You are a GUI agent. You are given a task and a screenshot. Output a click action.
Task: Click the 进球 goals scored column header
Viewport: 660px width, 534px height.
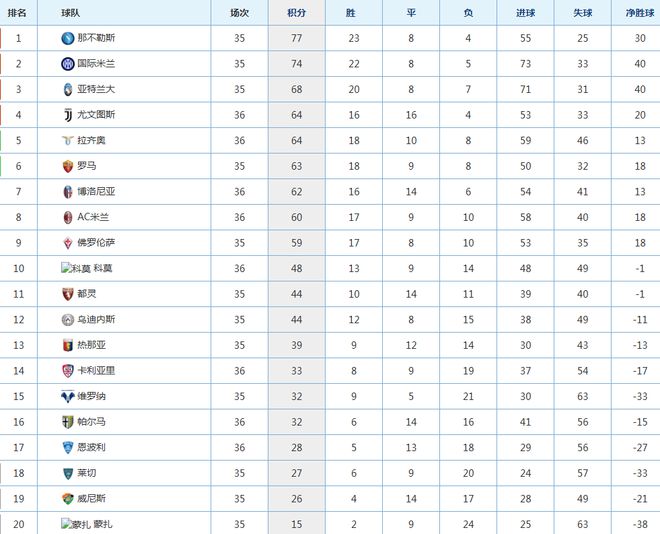pos(525,13)
